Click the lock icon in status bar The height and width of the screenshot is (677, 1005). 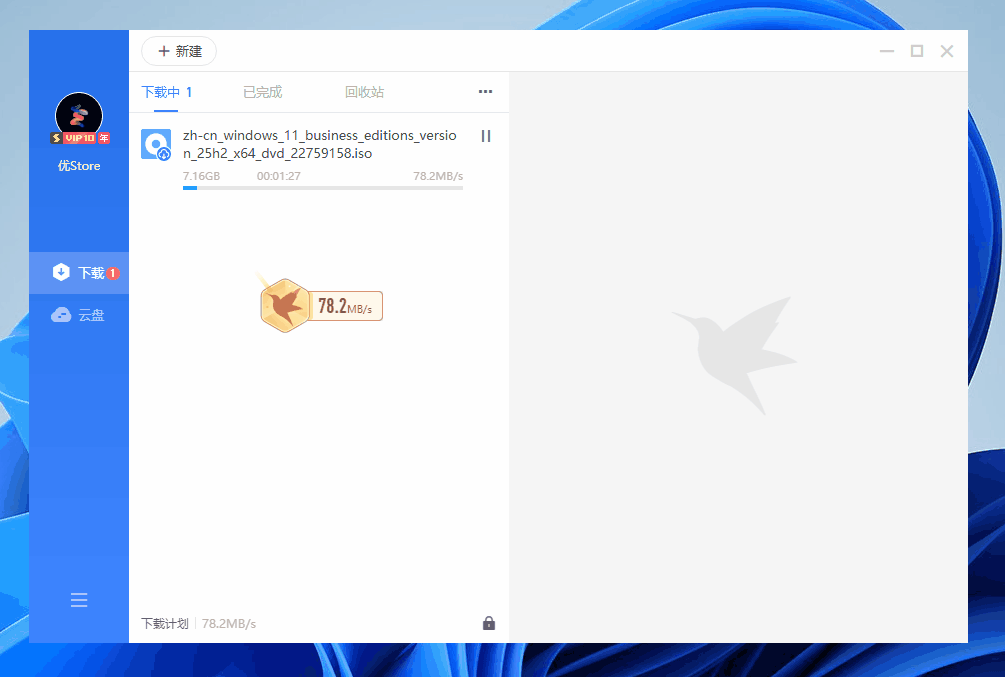pos(489,623)
